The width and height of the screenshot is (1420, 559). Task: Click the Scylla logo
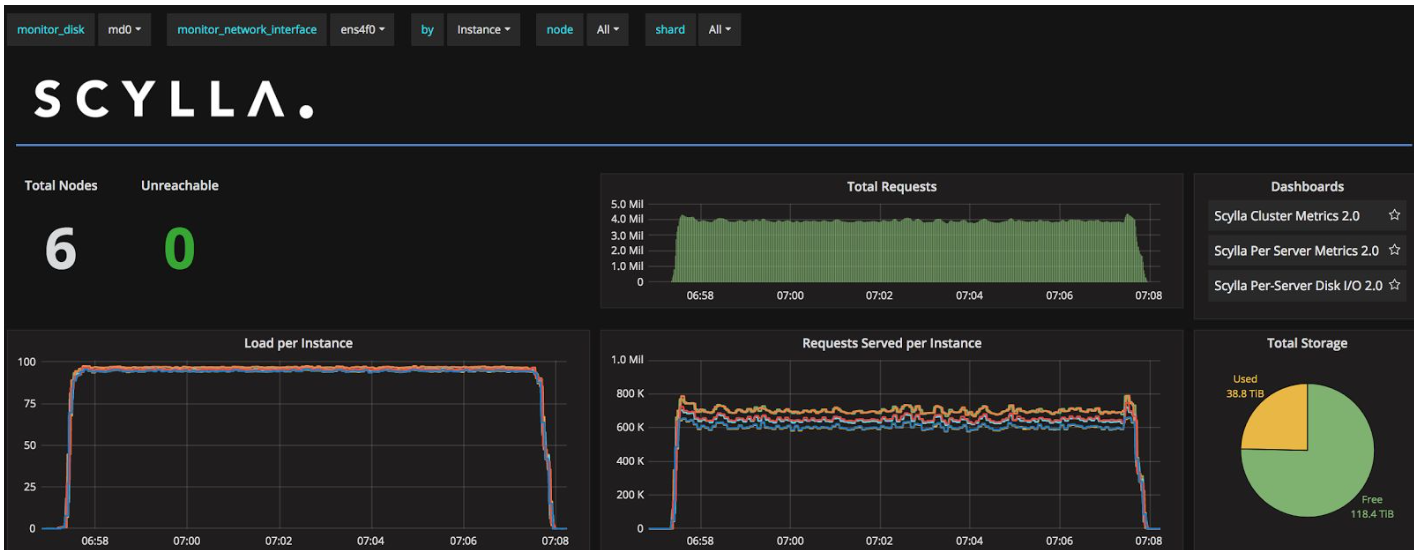coord(173,100)
